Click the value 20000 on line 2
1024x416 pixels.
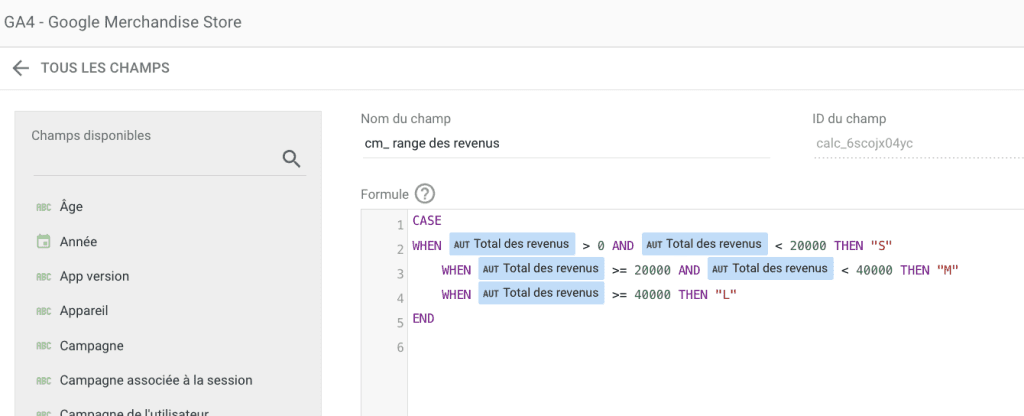pyautogui.click(x=808, y=246)
